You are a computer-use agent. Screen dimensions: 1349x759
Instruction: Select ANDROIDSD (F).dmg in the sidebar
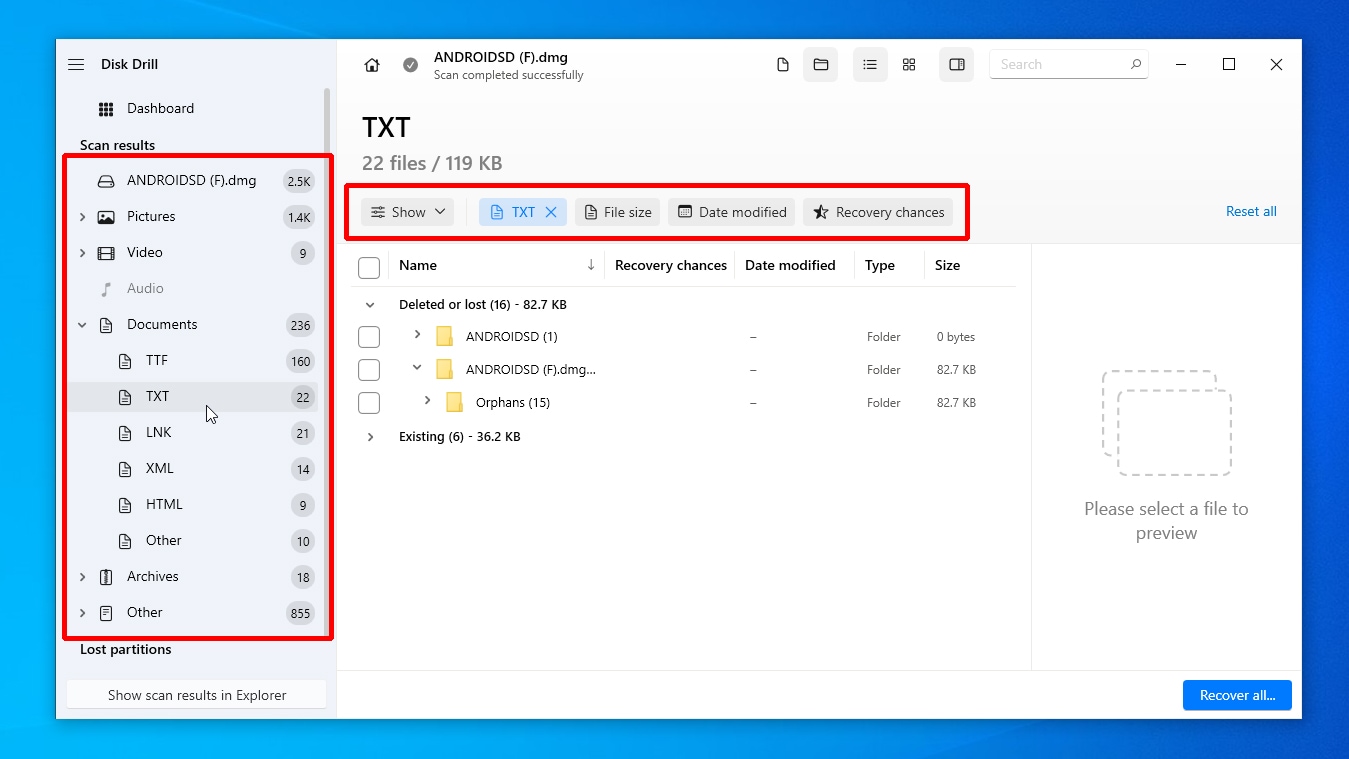point(192,181)
